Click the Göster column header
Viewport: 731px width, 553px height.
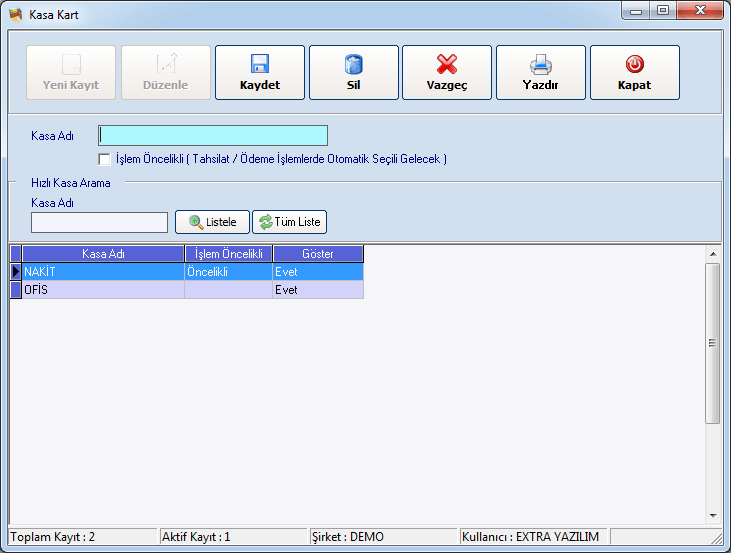point(318,254)
